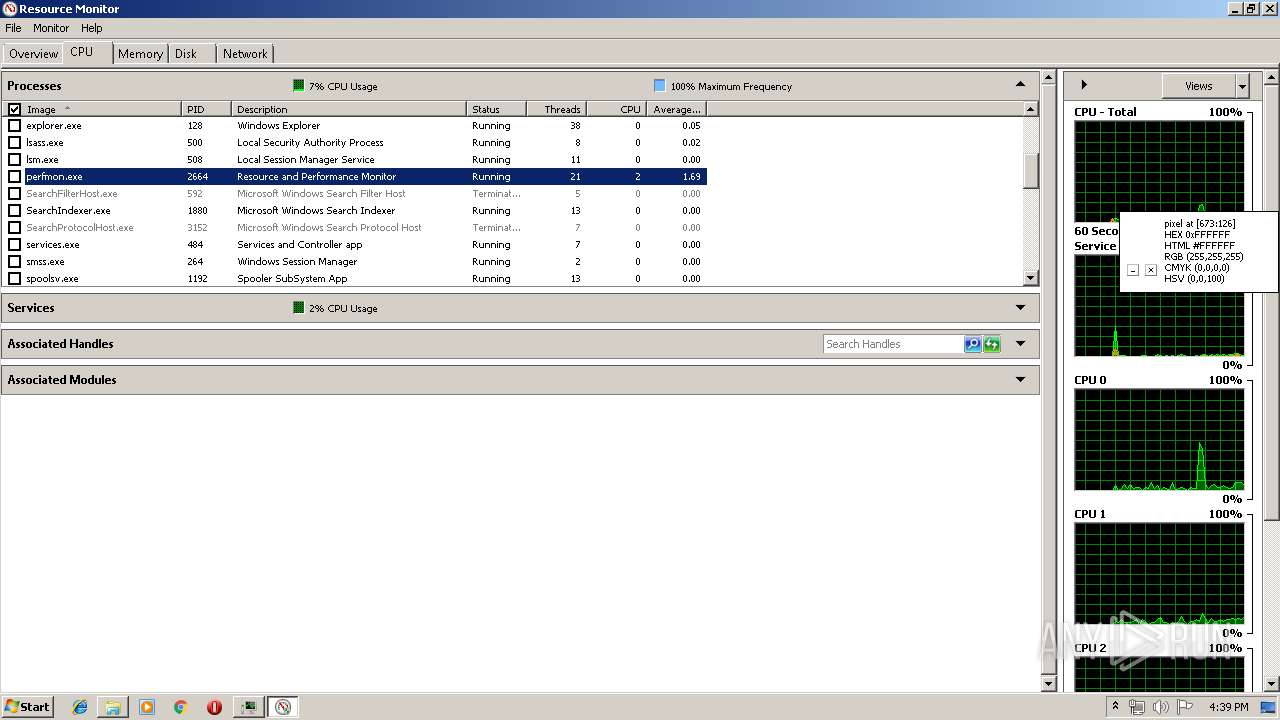This screenshot has width=1280, height=720.
Task: Check the services.exe process checkbox
Action: pos(14,245)
